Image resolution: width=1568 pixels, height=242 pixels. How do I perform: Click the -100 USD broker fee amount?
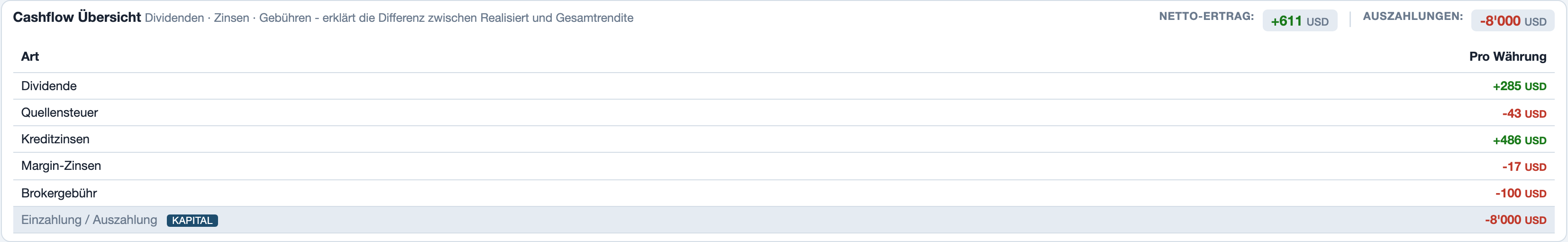pyautogui.click(x=1521, y=193)
